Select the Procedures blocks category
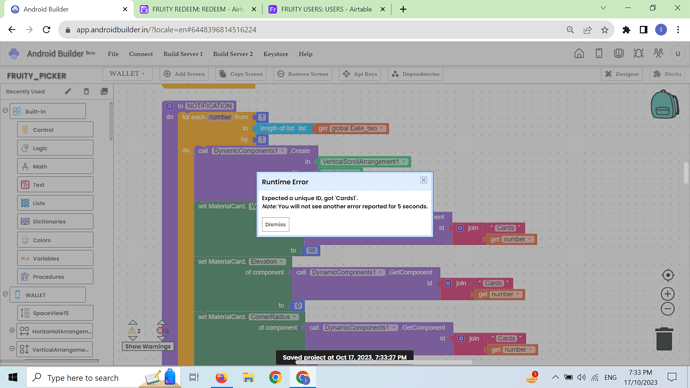Screen dimensions: 690x388 55,277
